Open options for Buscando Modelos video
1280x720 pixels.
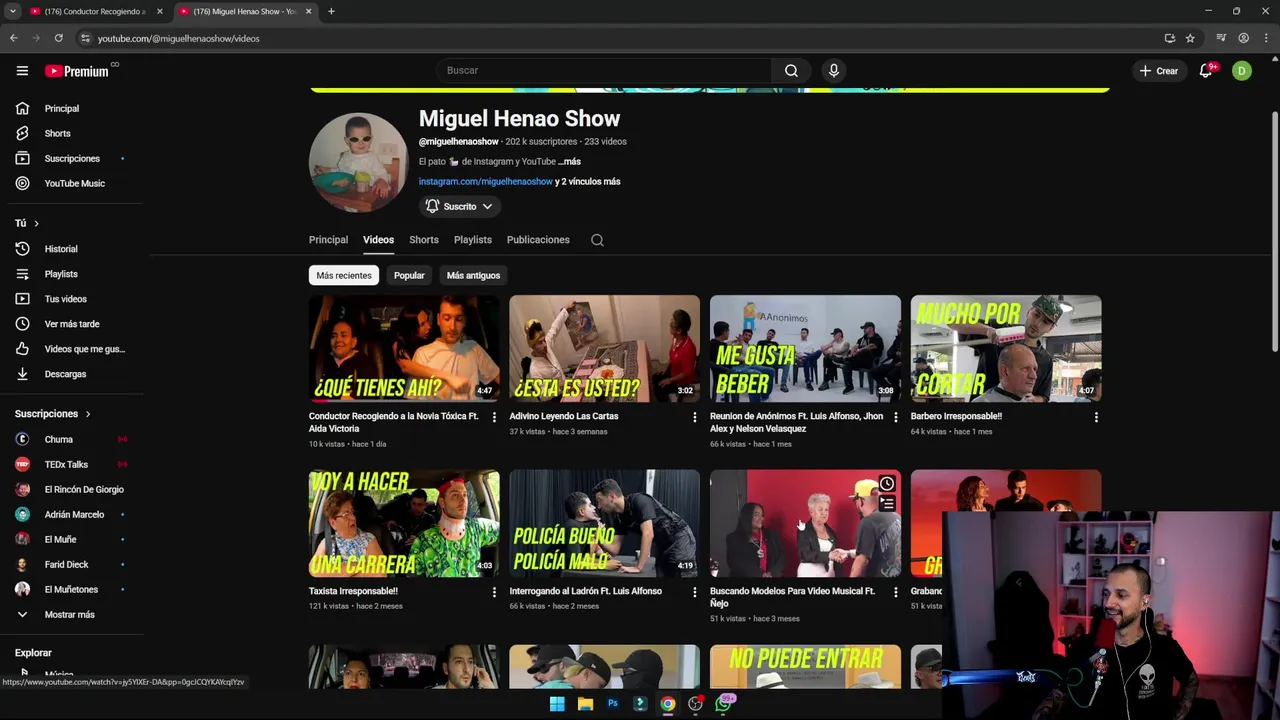895,592
